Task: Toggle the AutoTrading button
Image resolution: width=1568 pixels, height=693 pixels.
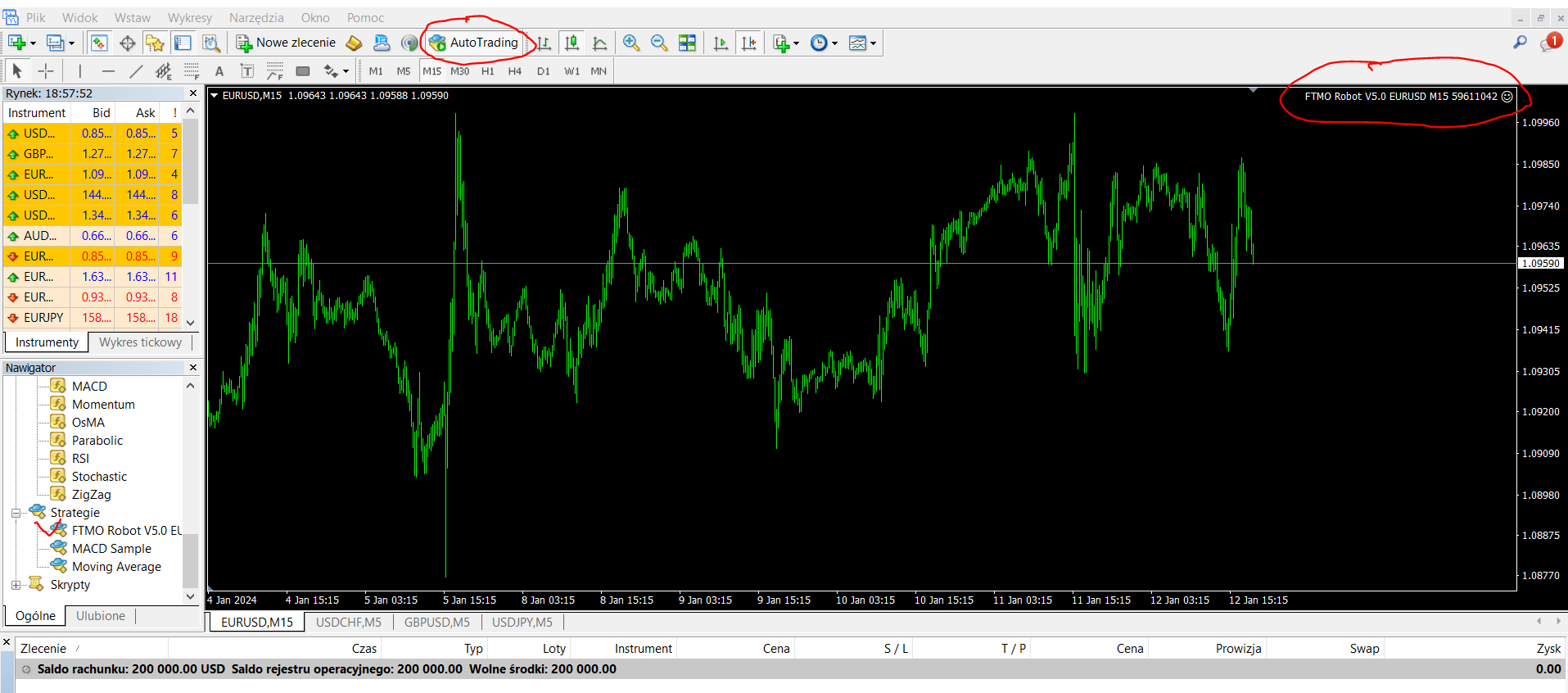Action: click(474, 43)
